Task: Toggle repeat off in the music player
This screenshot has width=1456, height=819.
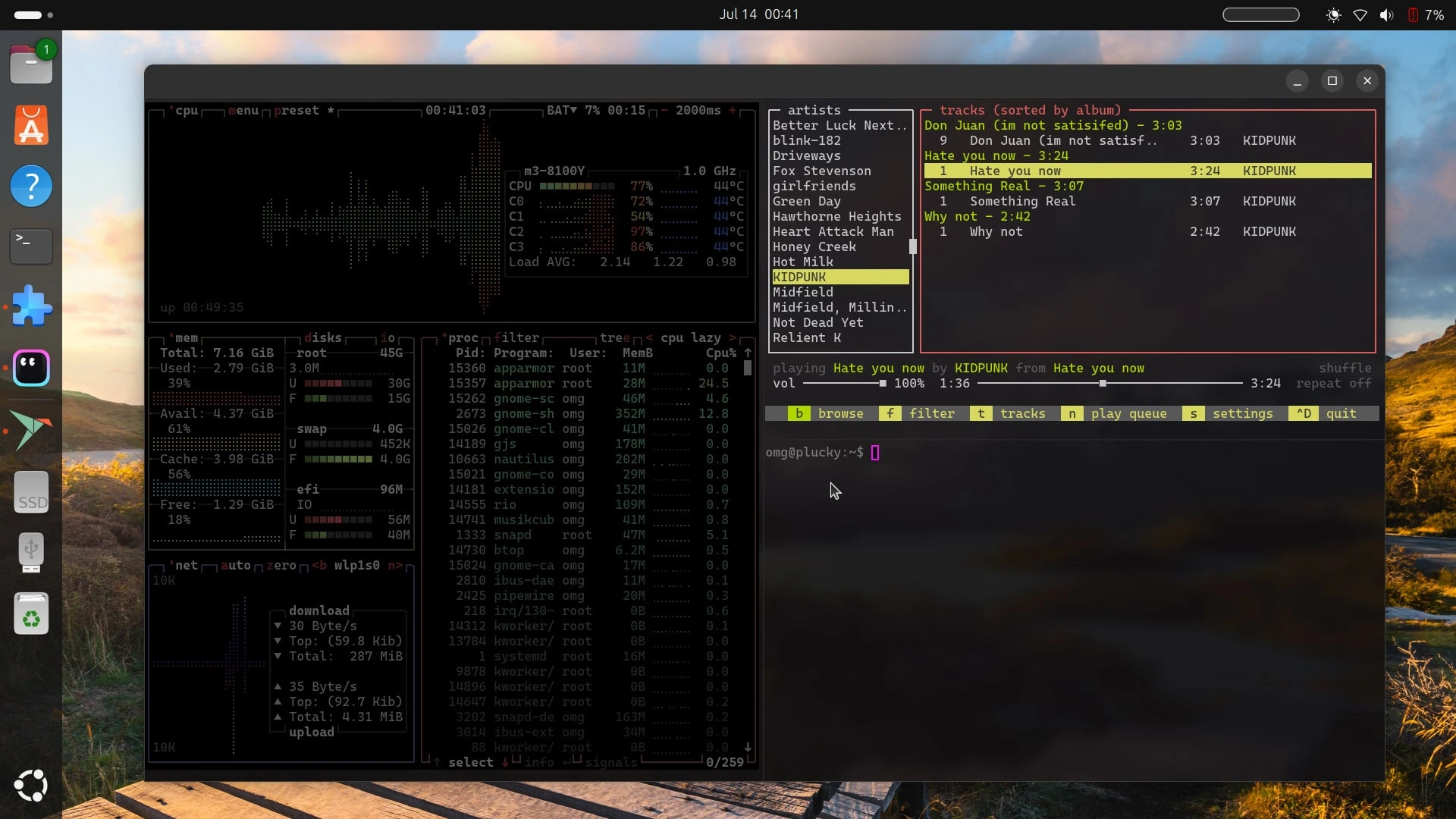Action: (1334, 384)
